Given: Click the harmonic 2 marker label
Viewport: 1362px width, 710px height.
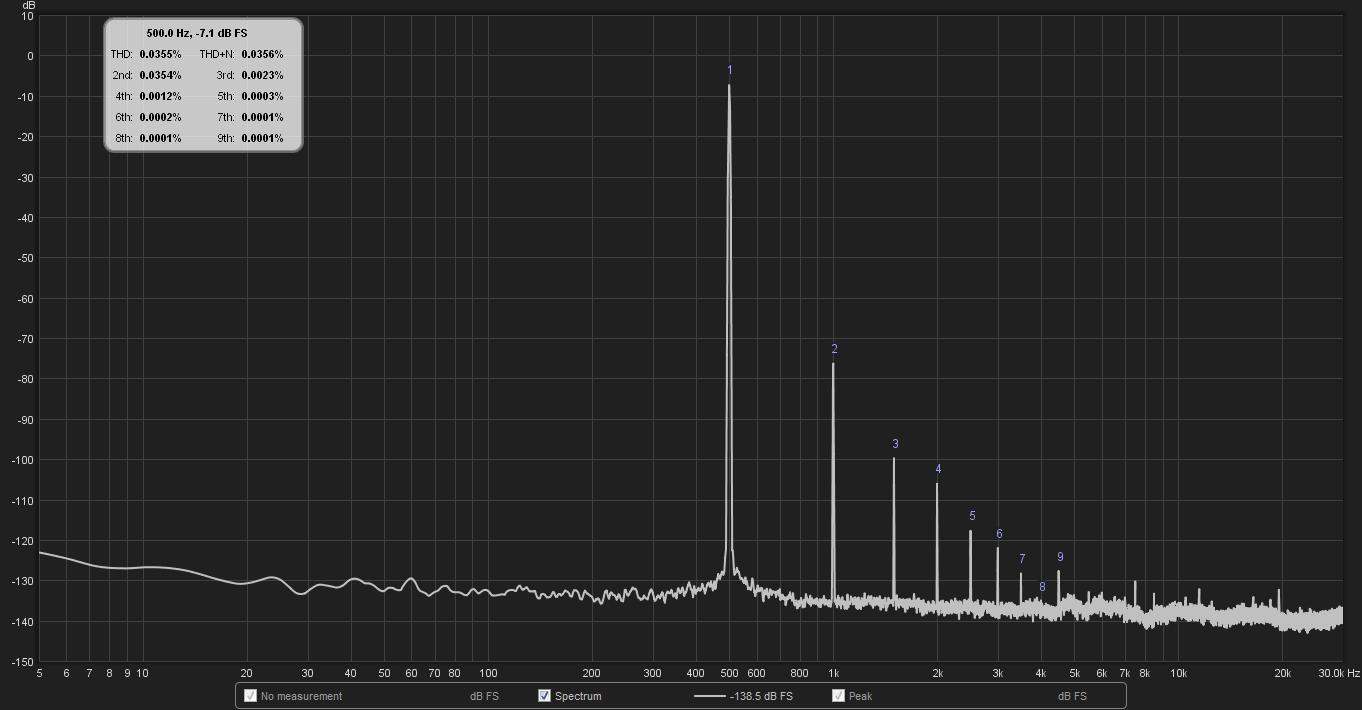Looking at the screenshot, I should point(834,349).
